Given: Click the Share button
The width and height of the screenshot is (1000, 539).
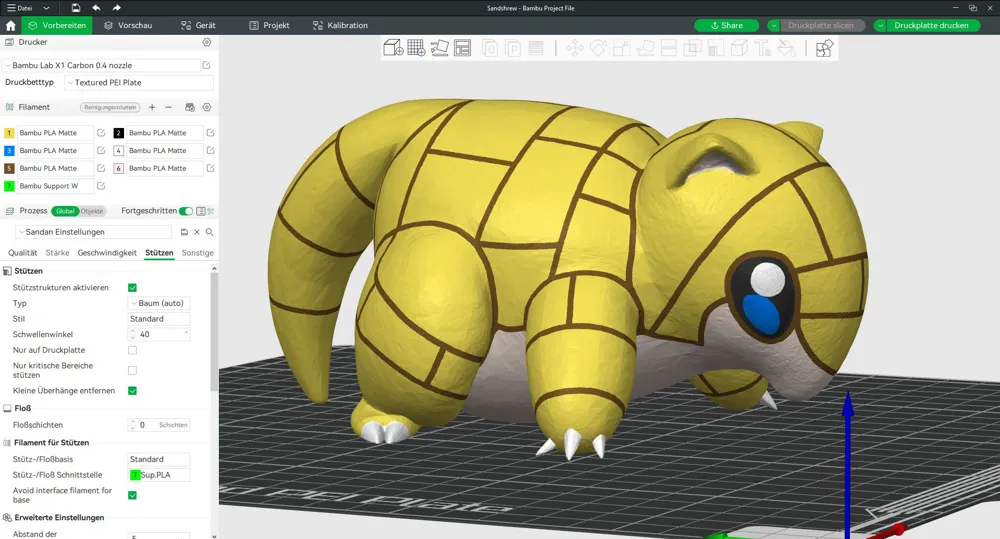Looking at the screenshot, I should 726,26.
